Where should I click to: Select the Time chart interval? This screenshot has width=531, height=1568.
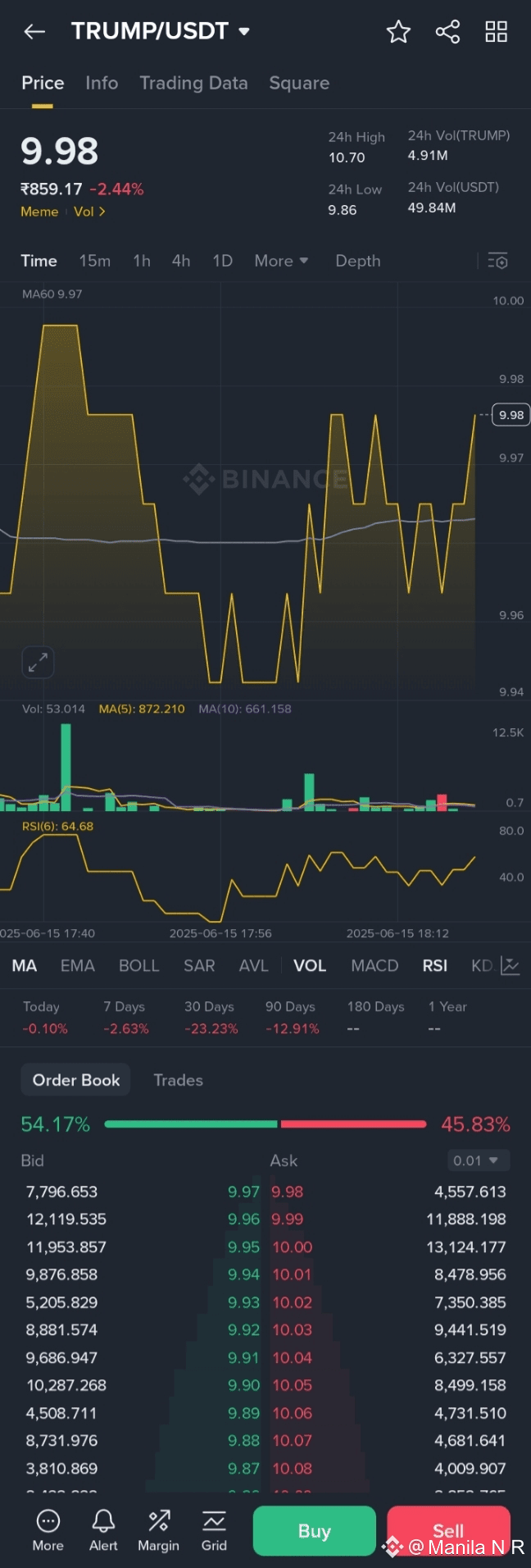coord(39,261)
